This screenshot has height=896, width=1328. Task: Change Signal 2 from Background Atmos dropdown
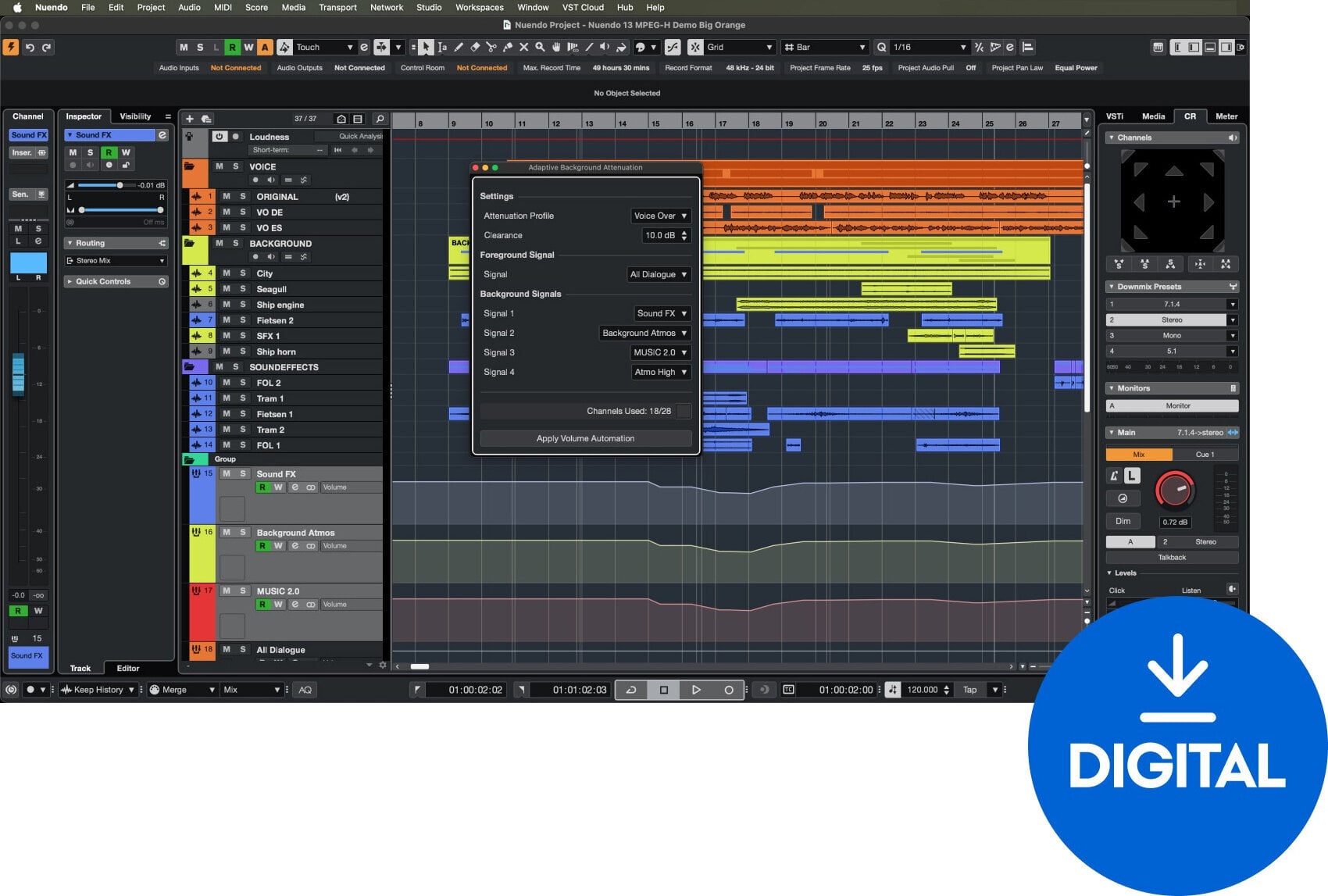644,333
